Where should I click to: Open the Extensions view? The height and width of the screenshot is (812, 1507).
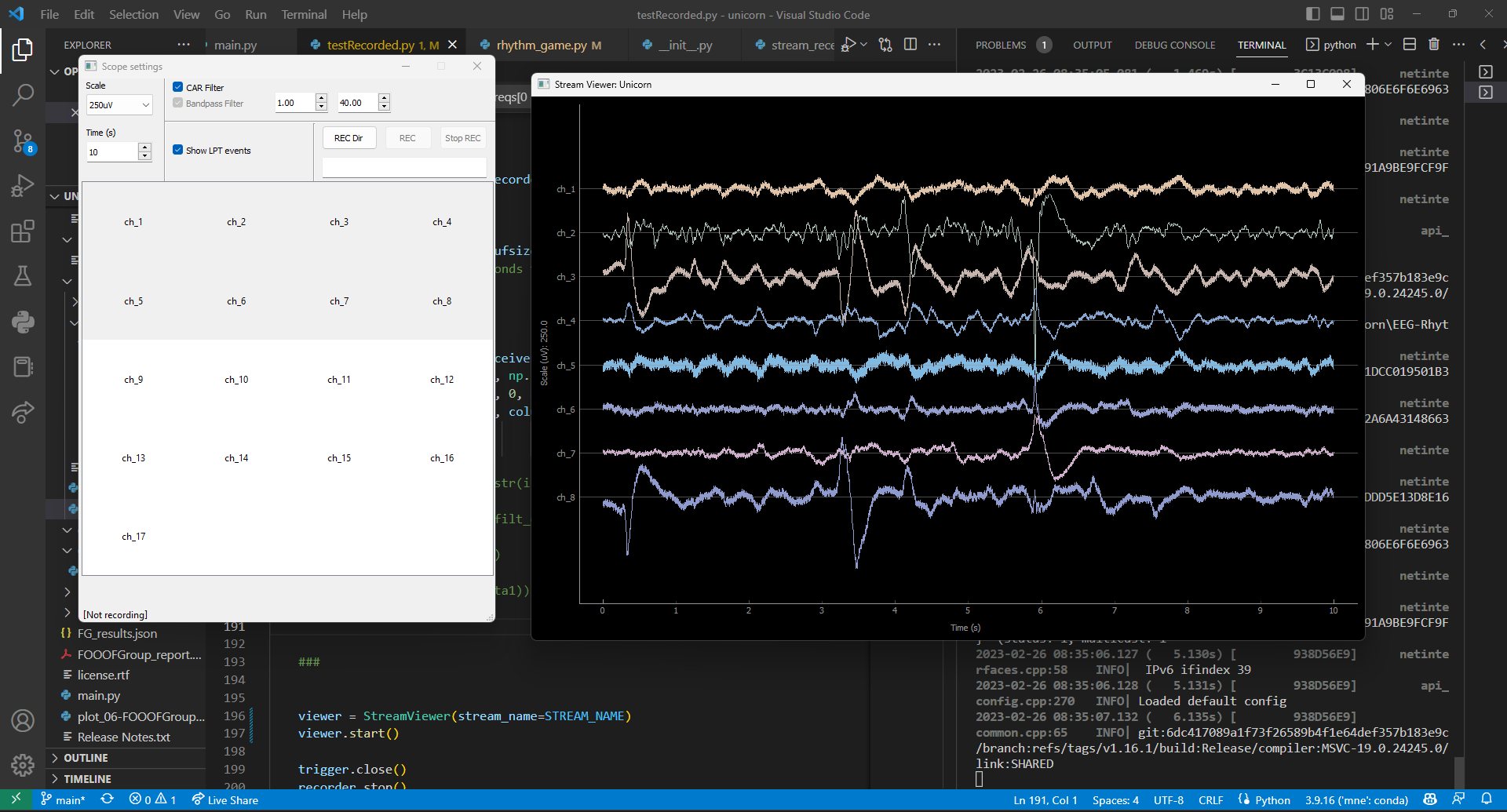click(23, 231)
